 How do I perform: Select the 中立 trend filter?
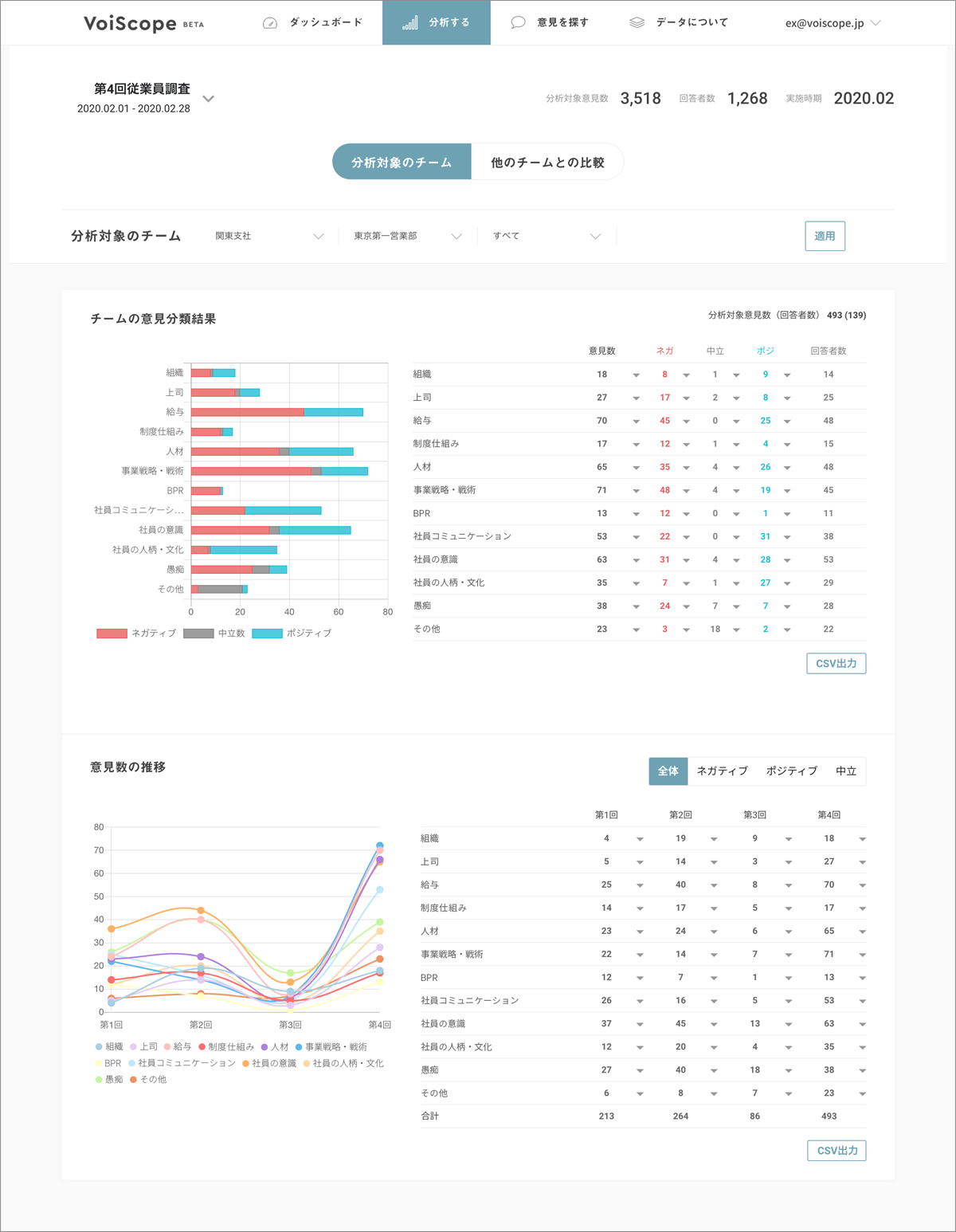pyautogui.click(x=846, y=771)
